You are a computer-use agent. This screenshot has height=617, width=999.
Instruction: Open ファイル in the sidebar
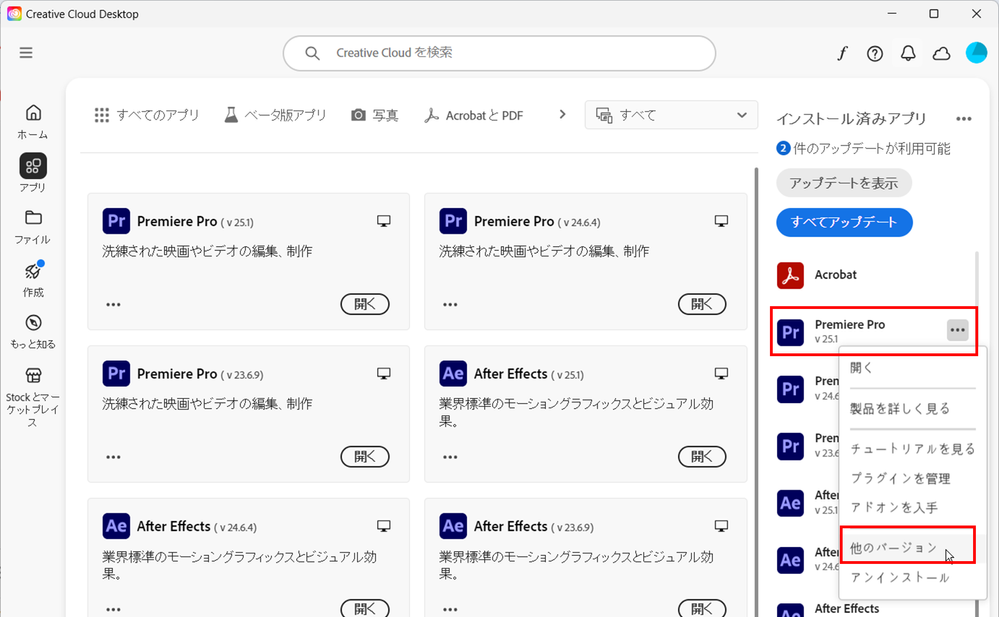click(x=33, y=227)
